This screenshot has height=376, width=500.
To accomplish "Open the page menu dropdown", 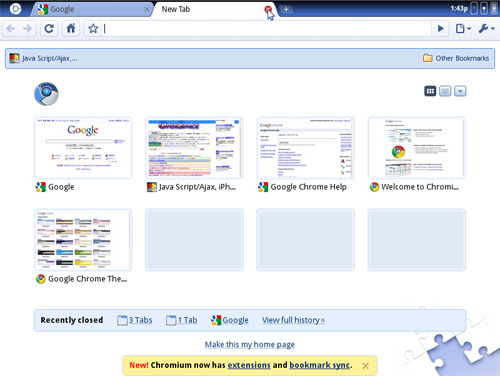I will click(463, 29).
